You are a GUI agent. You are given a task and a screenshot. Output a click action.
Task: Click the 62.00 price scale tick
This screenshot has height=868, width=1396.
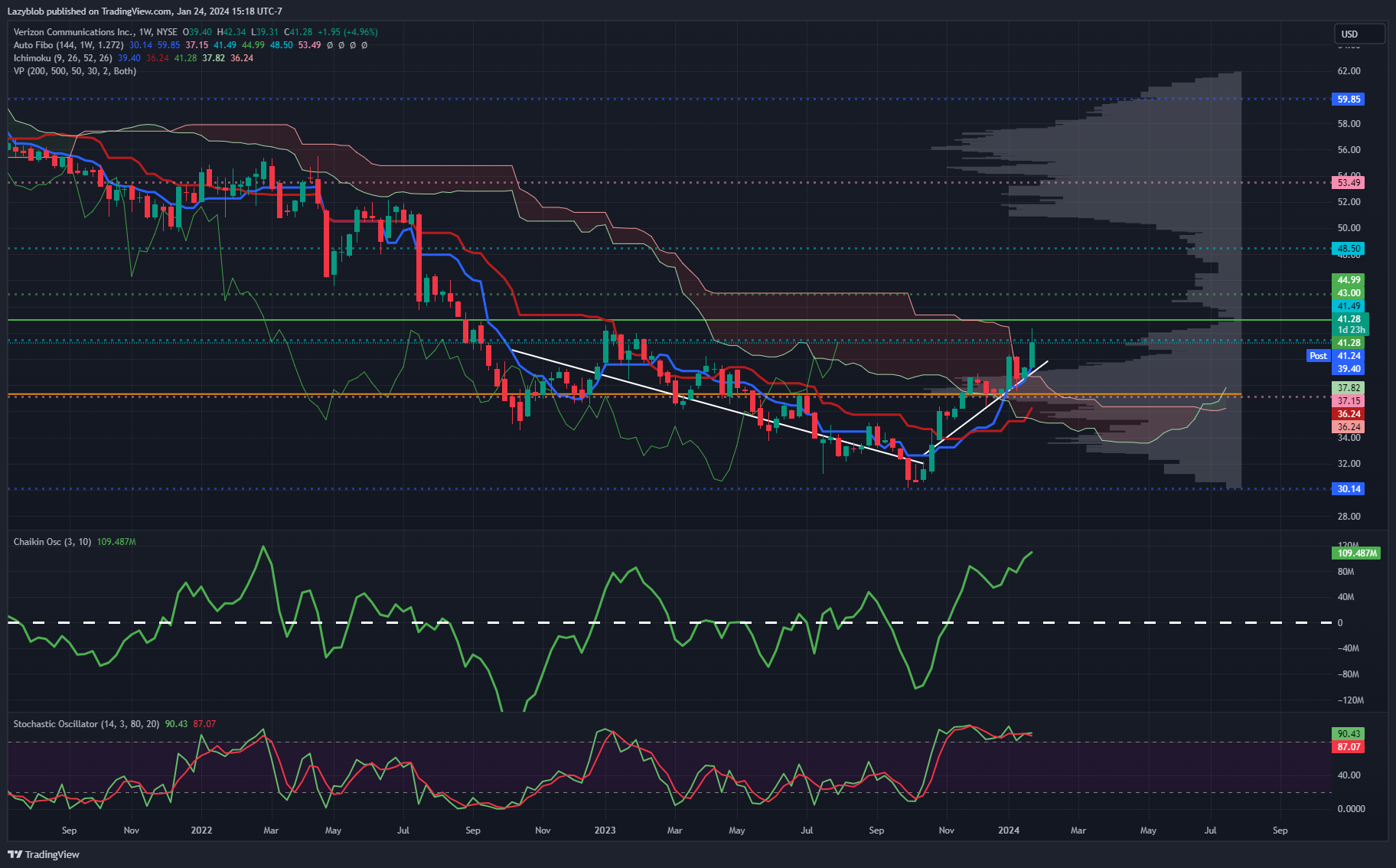[1349, 71]
